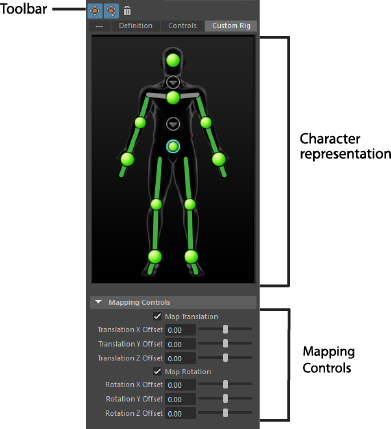Click the Rotation Y Offset value field
This screenshot has width=391, height=429.
[x=180, y=399]
